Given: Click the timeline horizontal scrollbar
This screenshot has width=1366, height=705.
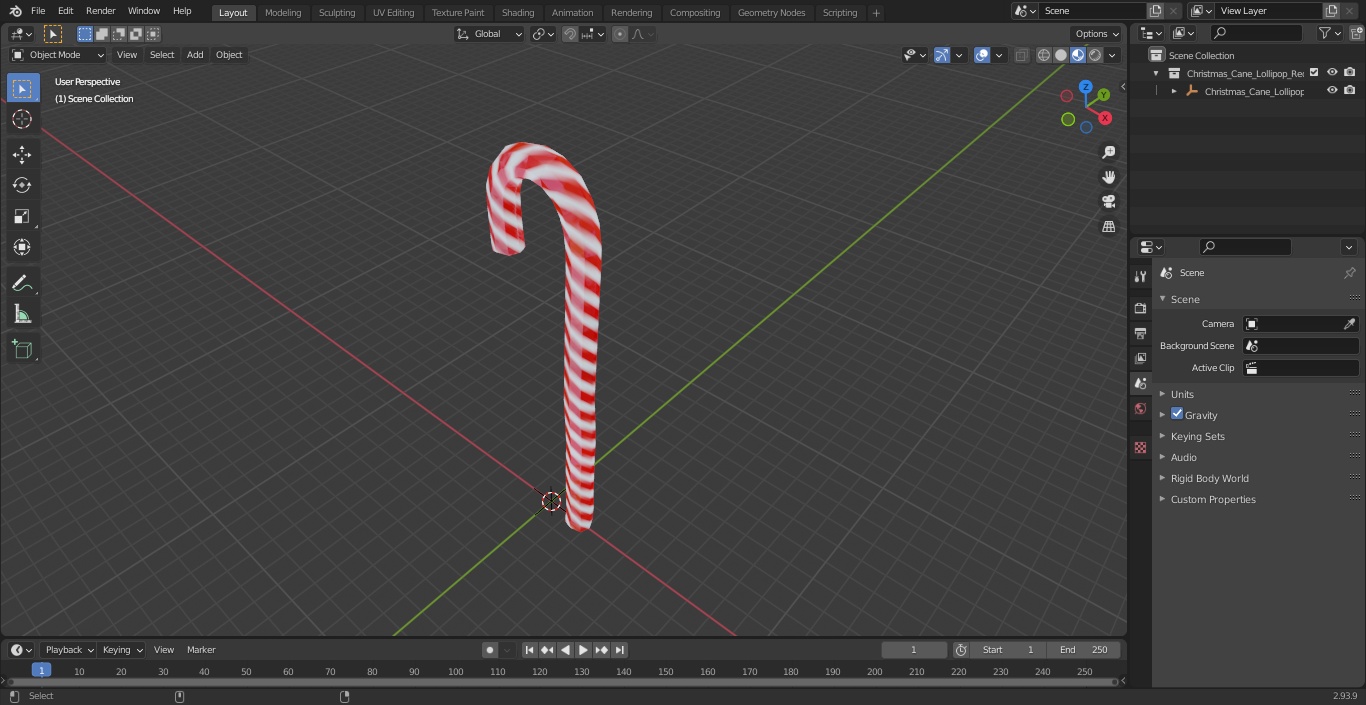Looking at the screenshot, I should click(x=562, y=682).
